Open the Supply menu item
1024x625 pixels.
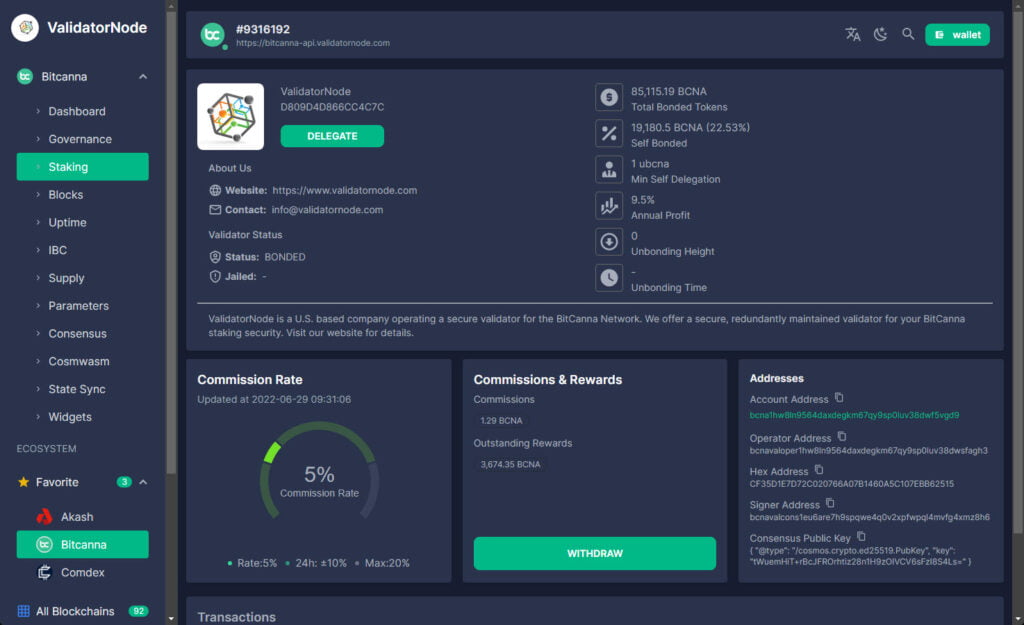point(82,278)
